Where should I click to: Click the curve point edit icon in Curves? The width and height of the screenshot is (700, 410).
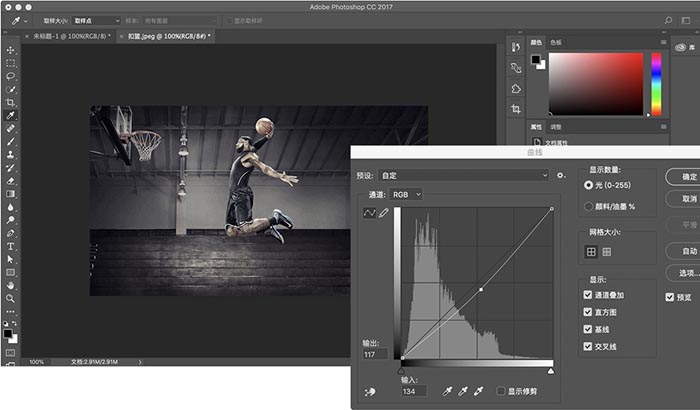click(368, 214)
